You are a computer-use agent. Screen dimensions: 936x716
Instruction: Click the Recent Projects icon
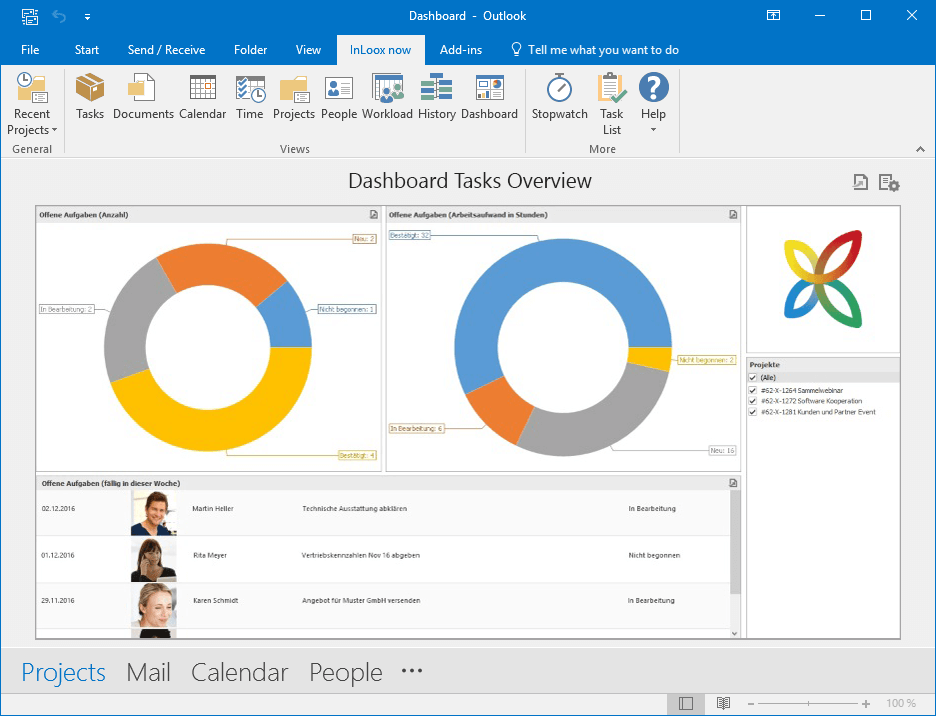click(32, 88)
